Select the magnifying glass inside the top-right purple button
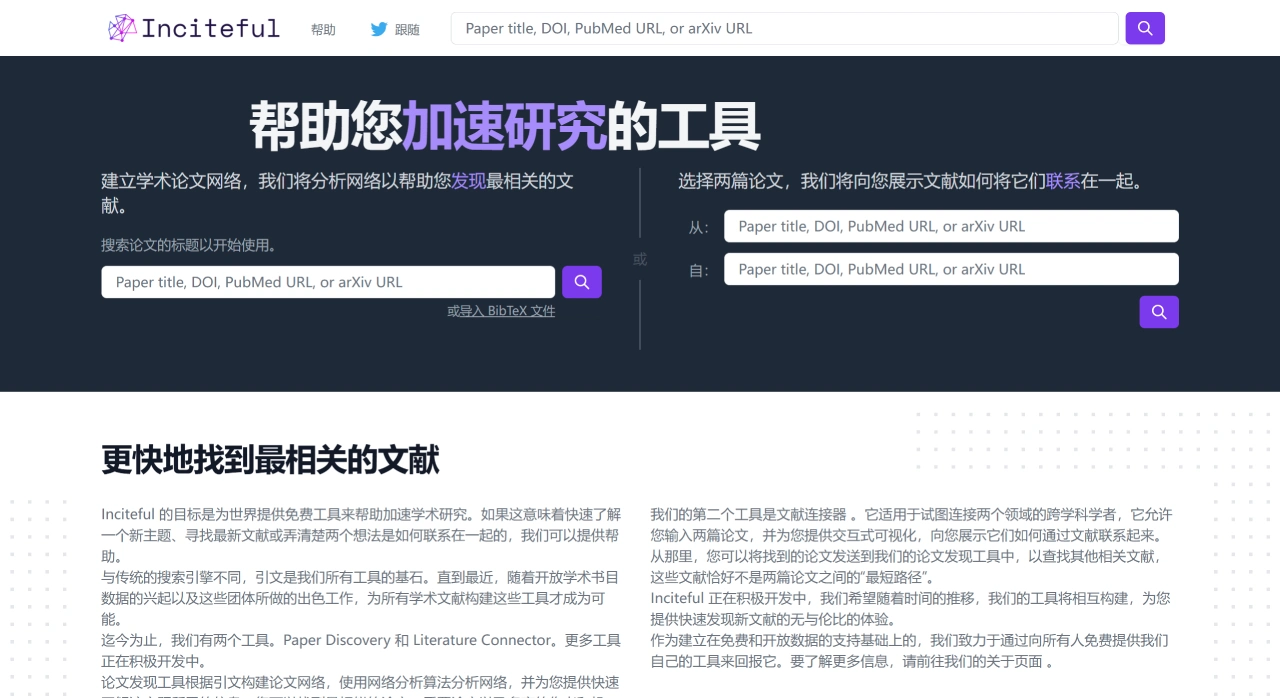Image resolution: width=1280 pixels, height=698 pixels. click(x=1144, y=28)
